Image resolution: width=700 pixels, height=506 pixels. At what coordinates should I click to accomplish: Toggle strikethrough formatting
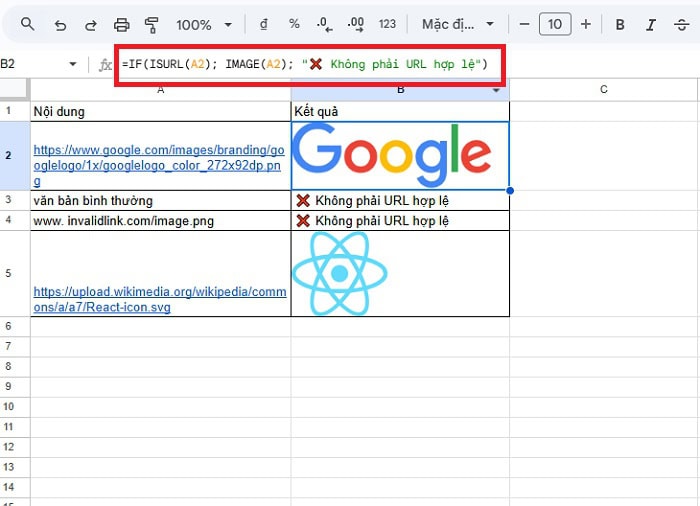[x=681, y=24]
